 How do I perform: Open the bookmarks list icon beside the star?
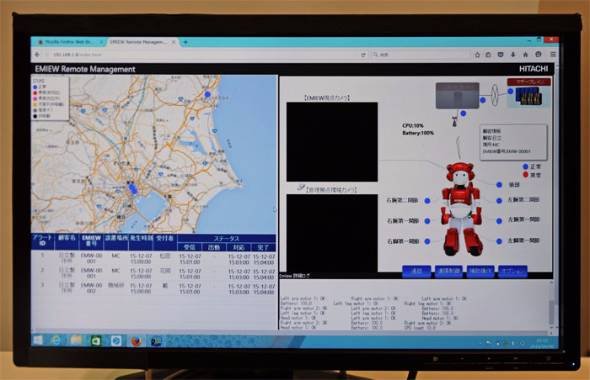click(488, 55)
